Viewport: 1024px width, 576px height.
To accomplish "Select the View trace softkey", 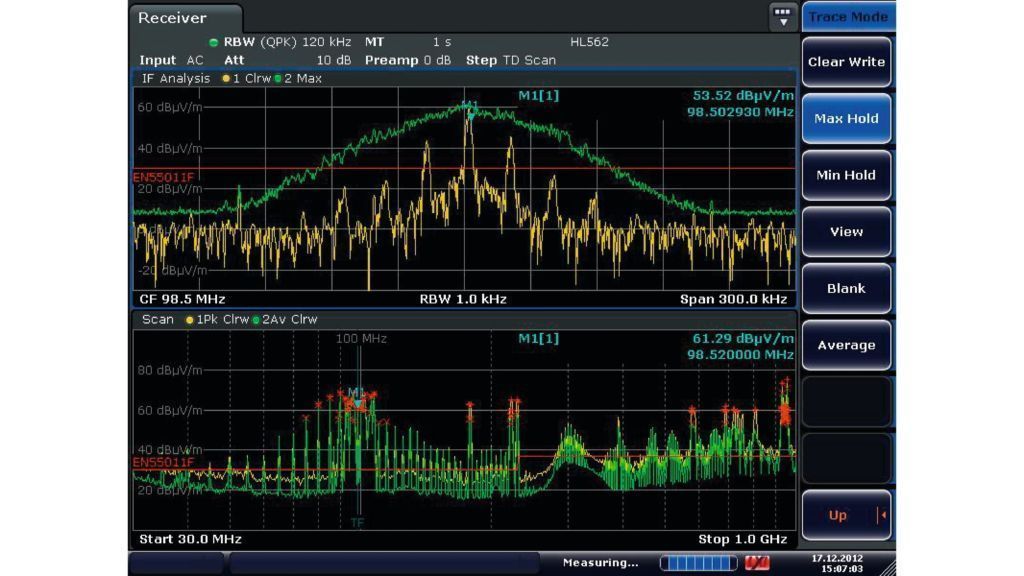I will (x=846, y=232).
